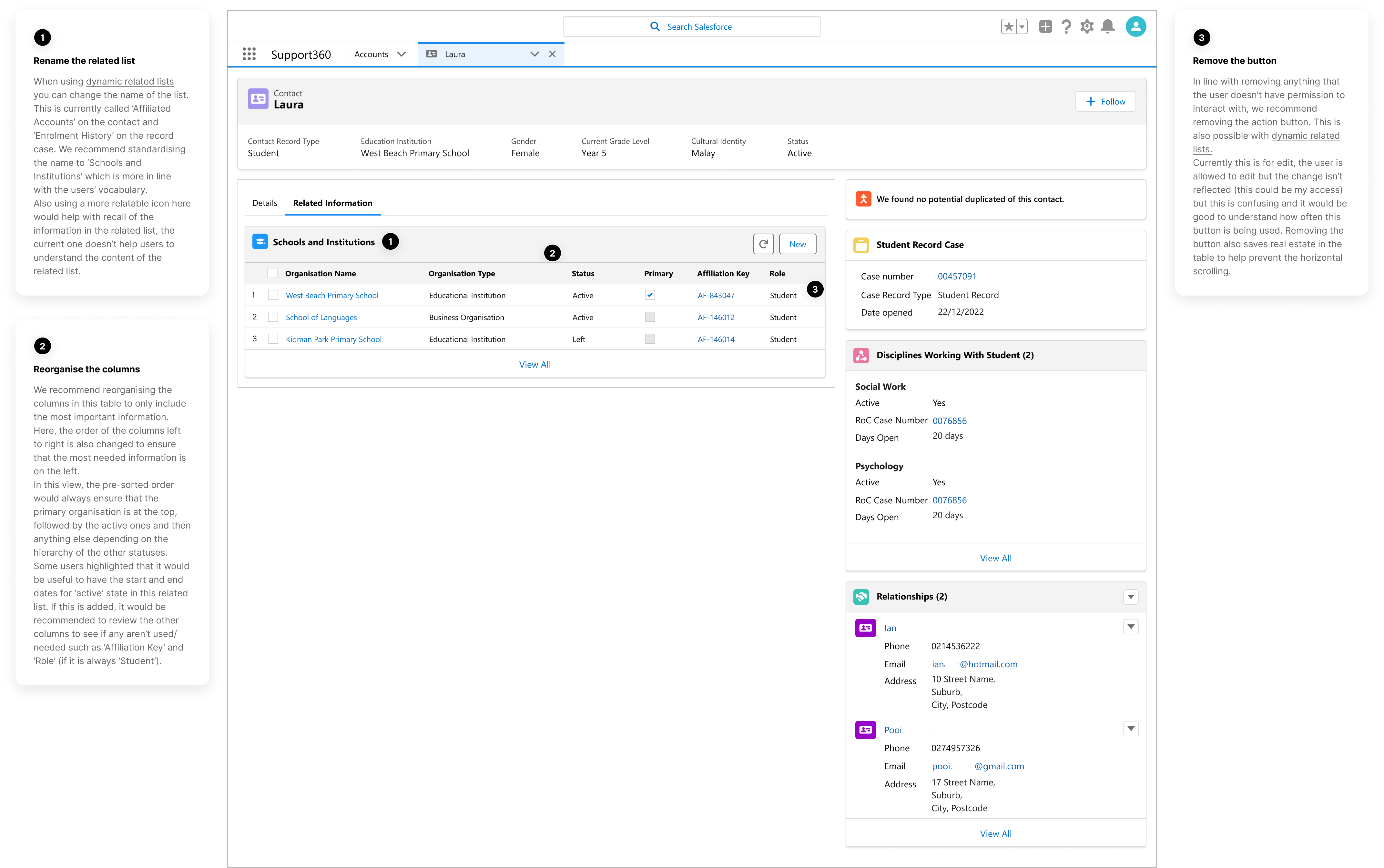Screen dimensions: 1384x868
Task: Switch to the Details tab
Action: 265,203
